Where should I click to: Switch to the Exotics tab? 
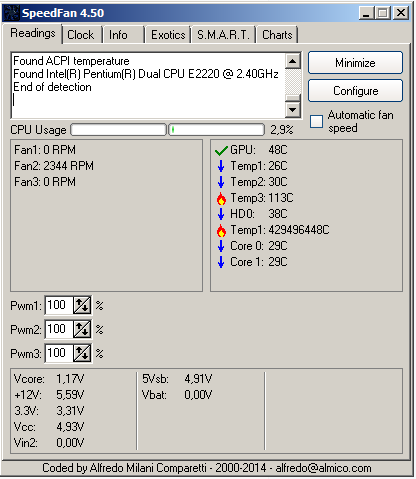168,35
